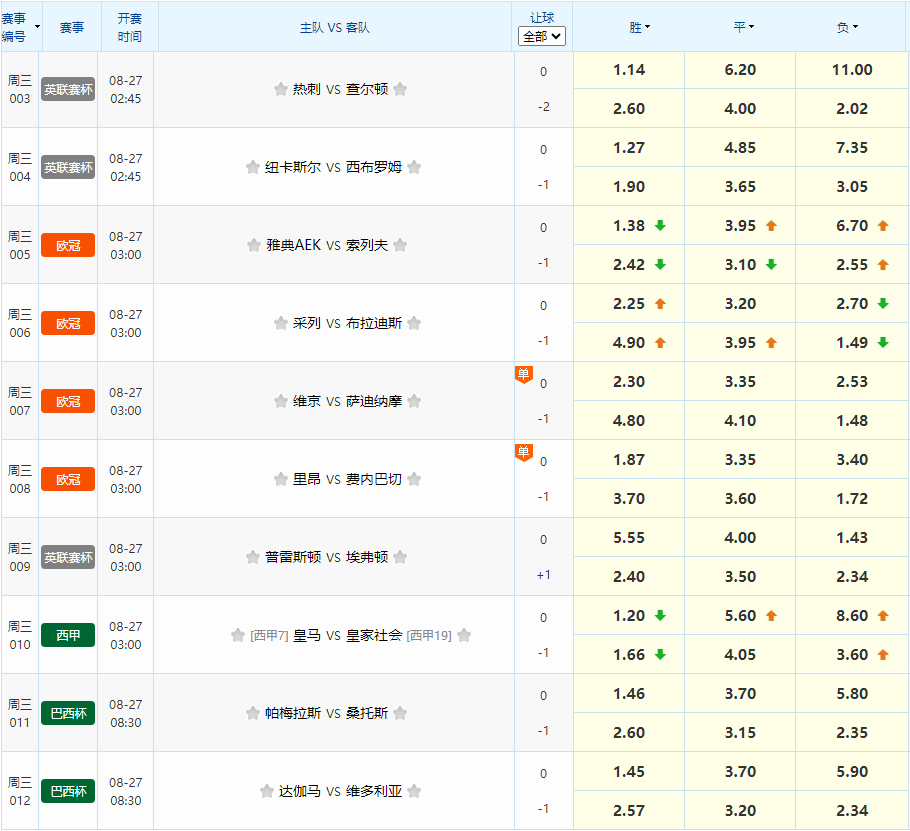Click 主队 VS 客队 column header

tap(335, 27)
